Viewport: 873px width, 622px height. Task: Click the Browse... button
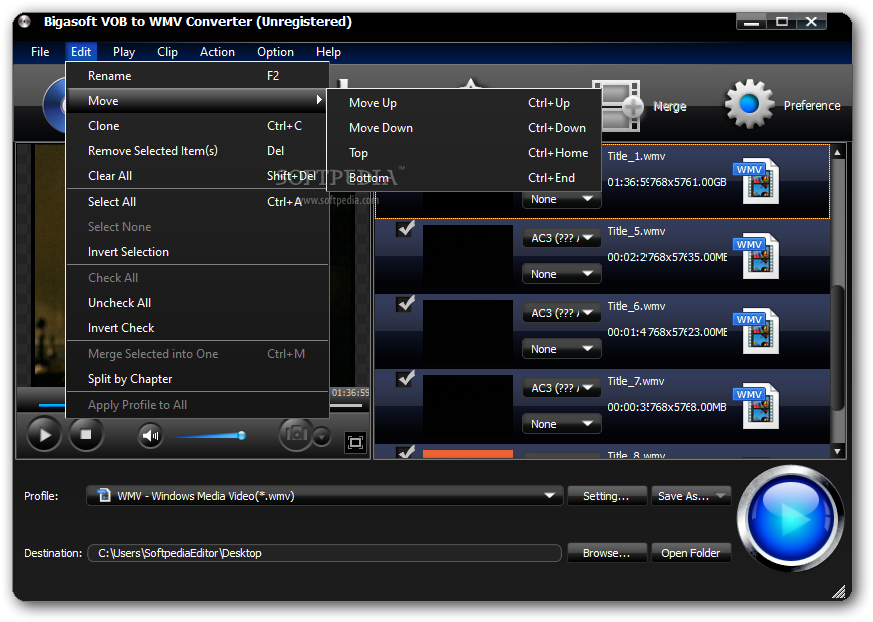point(607,553)
